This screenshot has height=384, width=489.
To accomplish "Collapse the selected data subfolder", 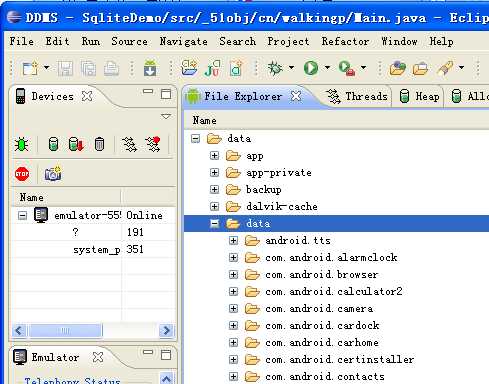I will [215, 223].
